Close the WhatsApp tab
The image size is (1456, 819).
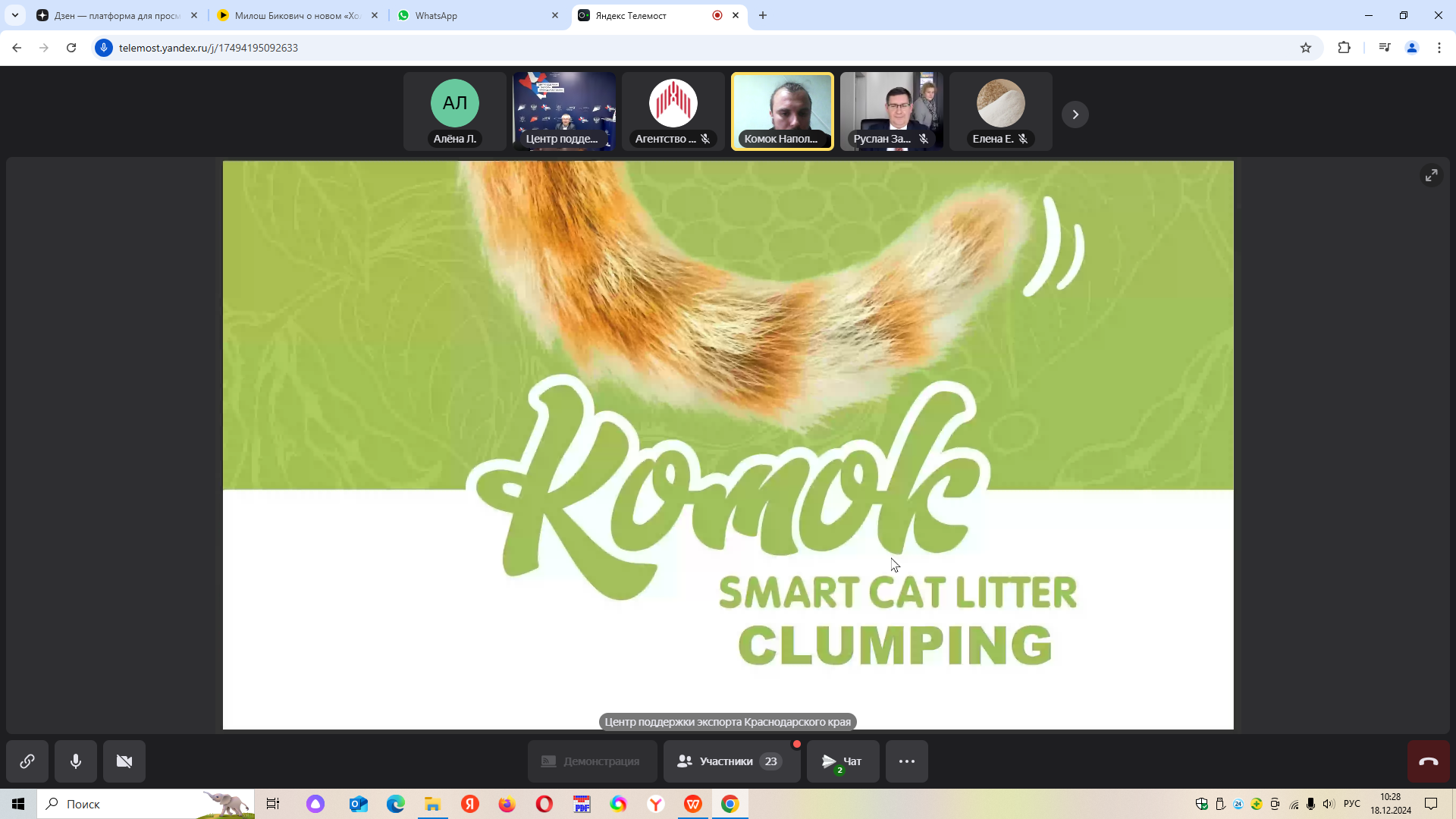click(x=555, y=15)
